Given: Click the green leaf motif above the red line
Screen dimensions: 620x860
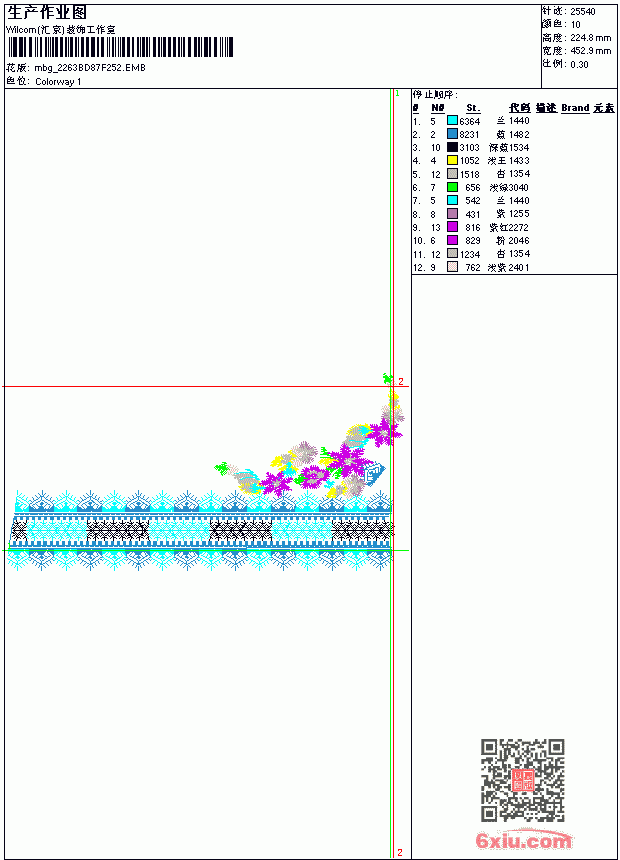Looking at the screenshot, I should (x=388, y=378).
